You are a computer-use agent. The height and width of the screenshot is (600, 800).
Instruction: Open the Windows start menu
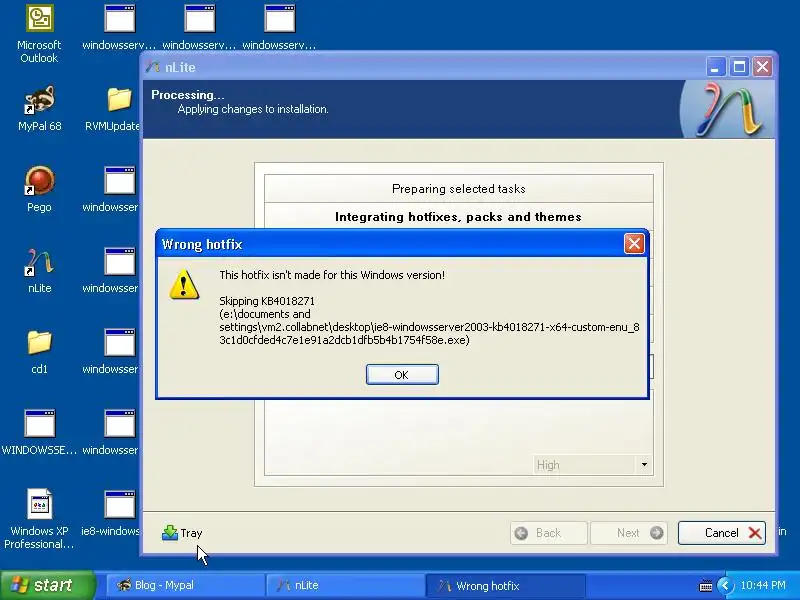pyautogui.click(x=48, y=585)
